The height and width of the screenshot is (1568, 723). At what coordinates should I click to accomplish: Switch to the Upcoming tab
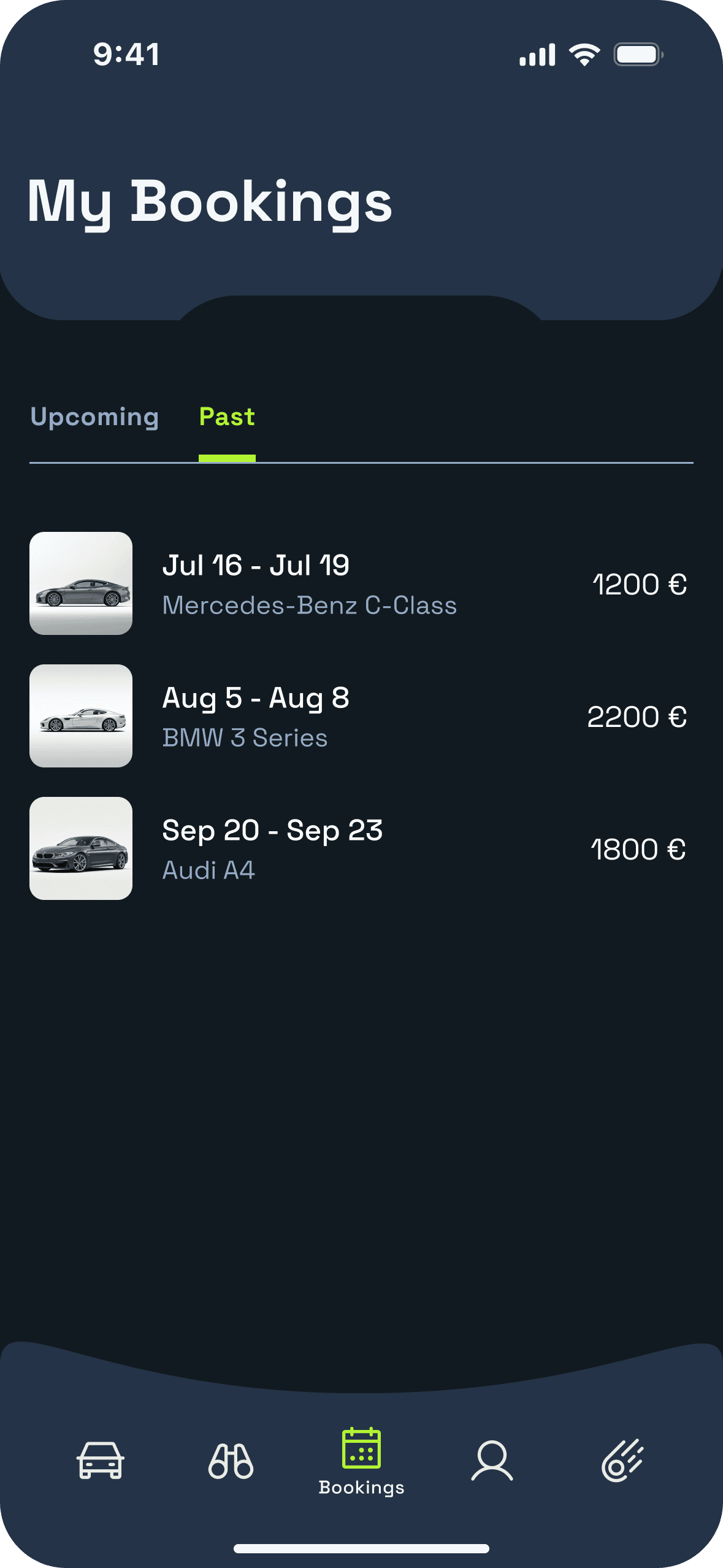click(x=94, y=417)
